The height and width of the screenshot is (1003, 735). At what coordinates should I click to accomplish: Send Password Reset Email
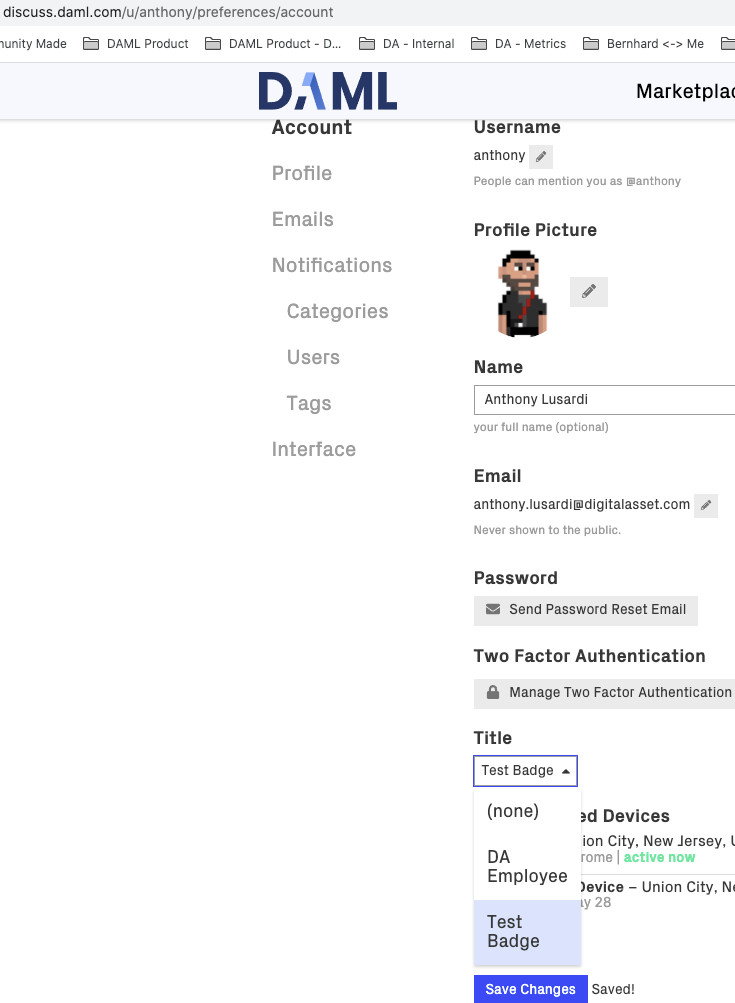click(x=585, y=610)
